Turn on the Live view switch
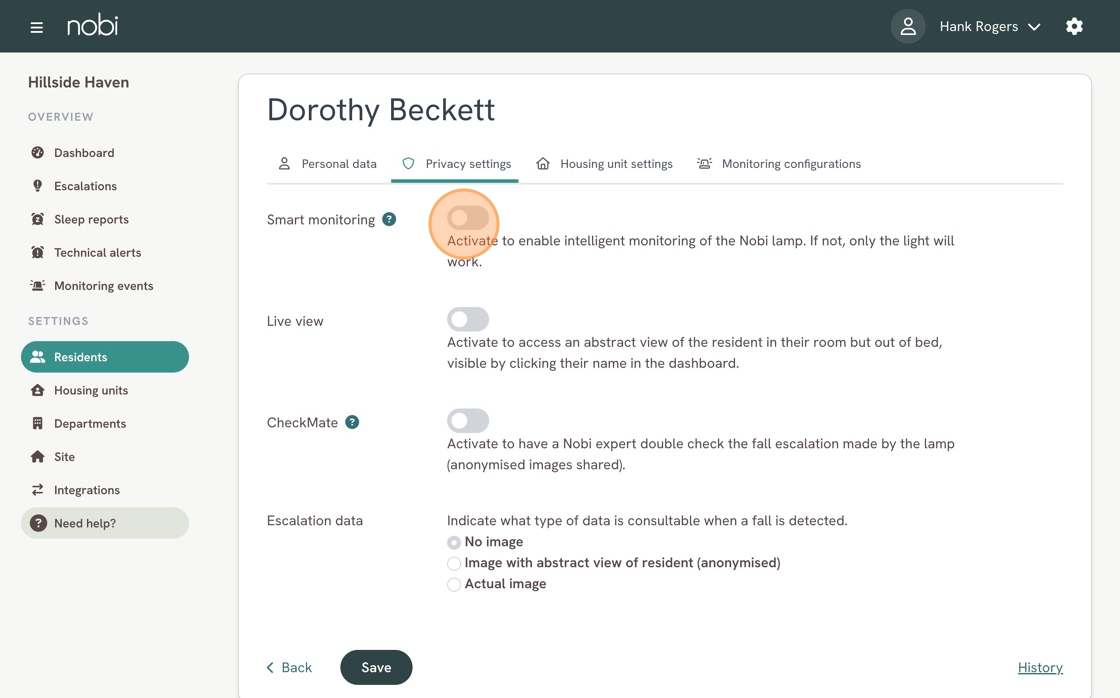The height and width of the screenshot is (698, 1120). pos(468,319)
